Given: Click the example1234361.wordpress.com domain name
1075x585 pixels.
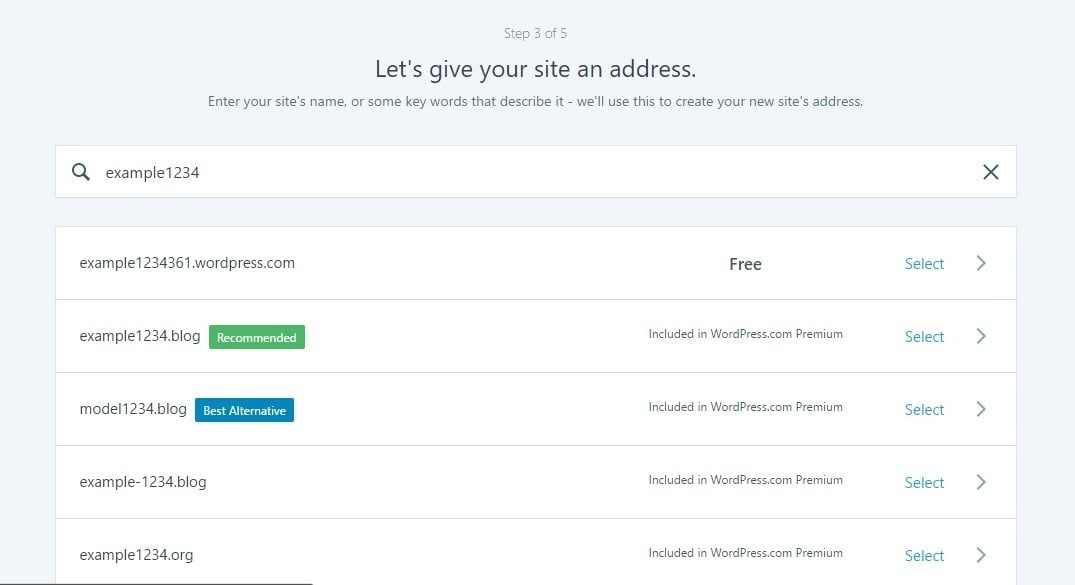Looking at the screenshot, I should coord(187,263).
